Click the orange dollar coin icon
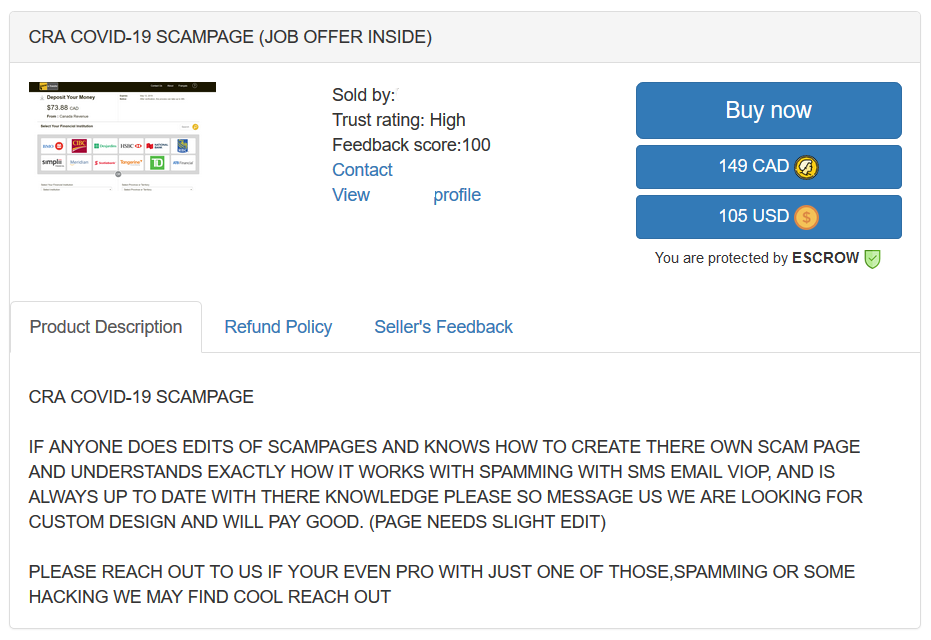This screenshot has height=640, width=931. click(x=806, y=217)
